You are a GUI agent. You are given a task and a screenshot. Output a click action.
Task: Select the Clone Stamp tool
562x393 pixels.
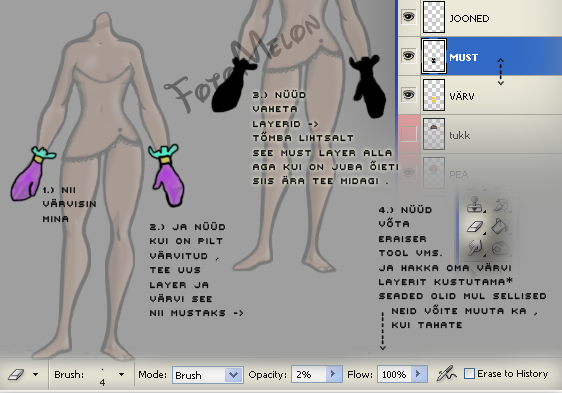(x=476, y=205)
